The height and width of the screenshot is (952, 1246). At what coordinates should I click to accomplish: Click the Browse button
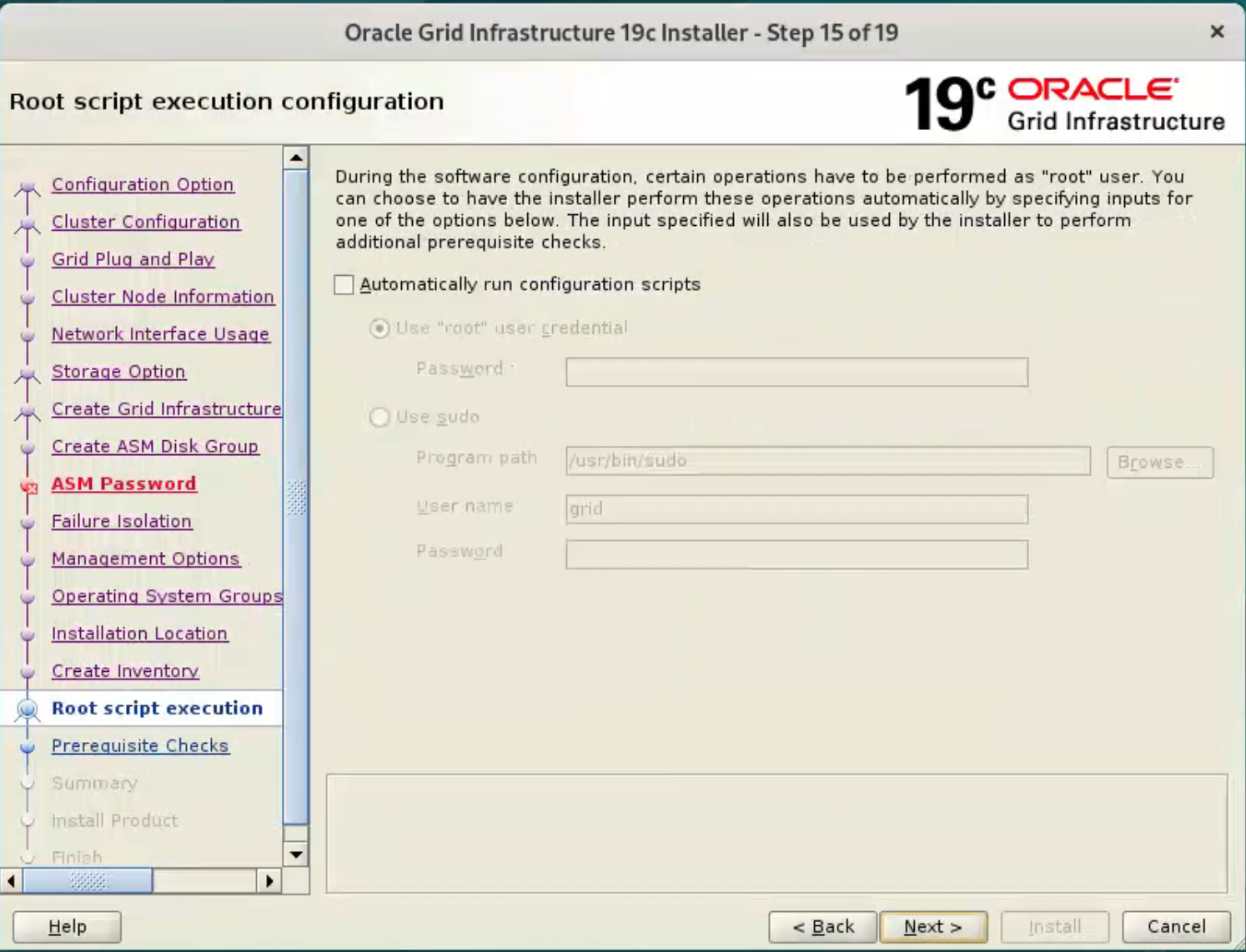pyautogui.click(x=1159, y=462)
